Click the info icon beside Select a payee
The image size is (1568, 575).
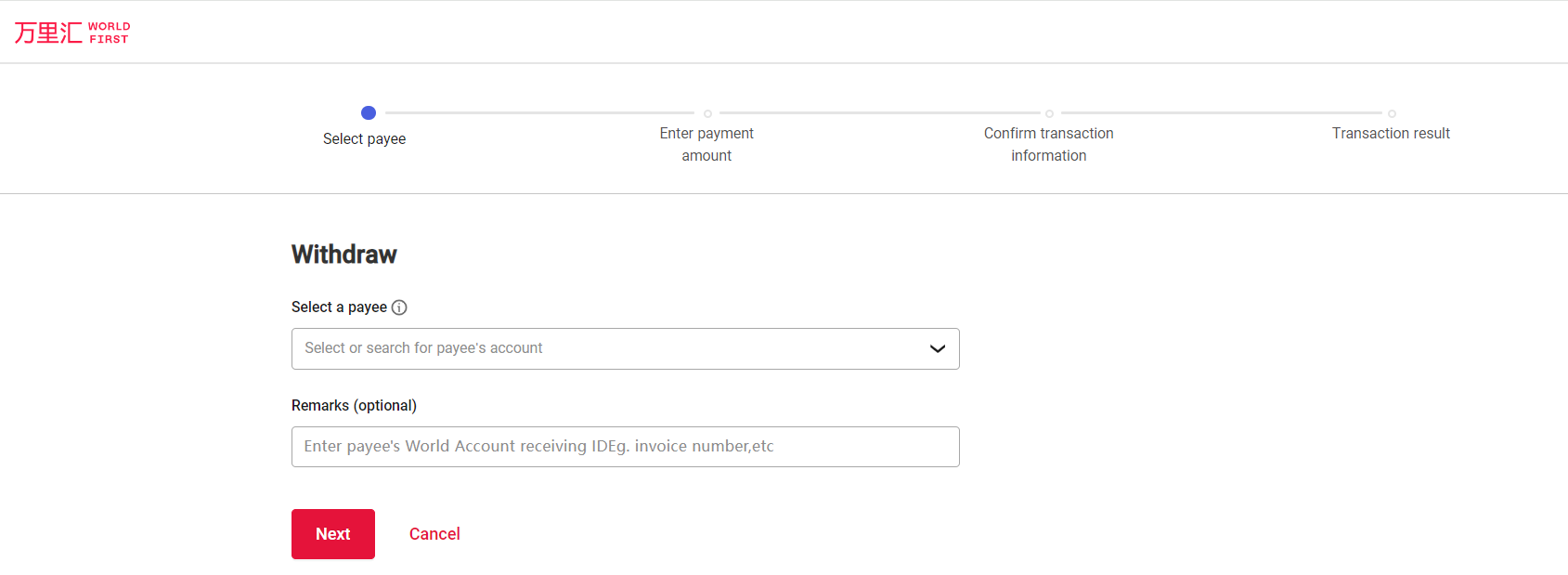[399, 307]
